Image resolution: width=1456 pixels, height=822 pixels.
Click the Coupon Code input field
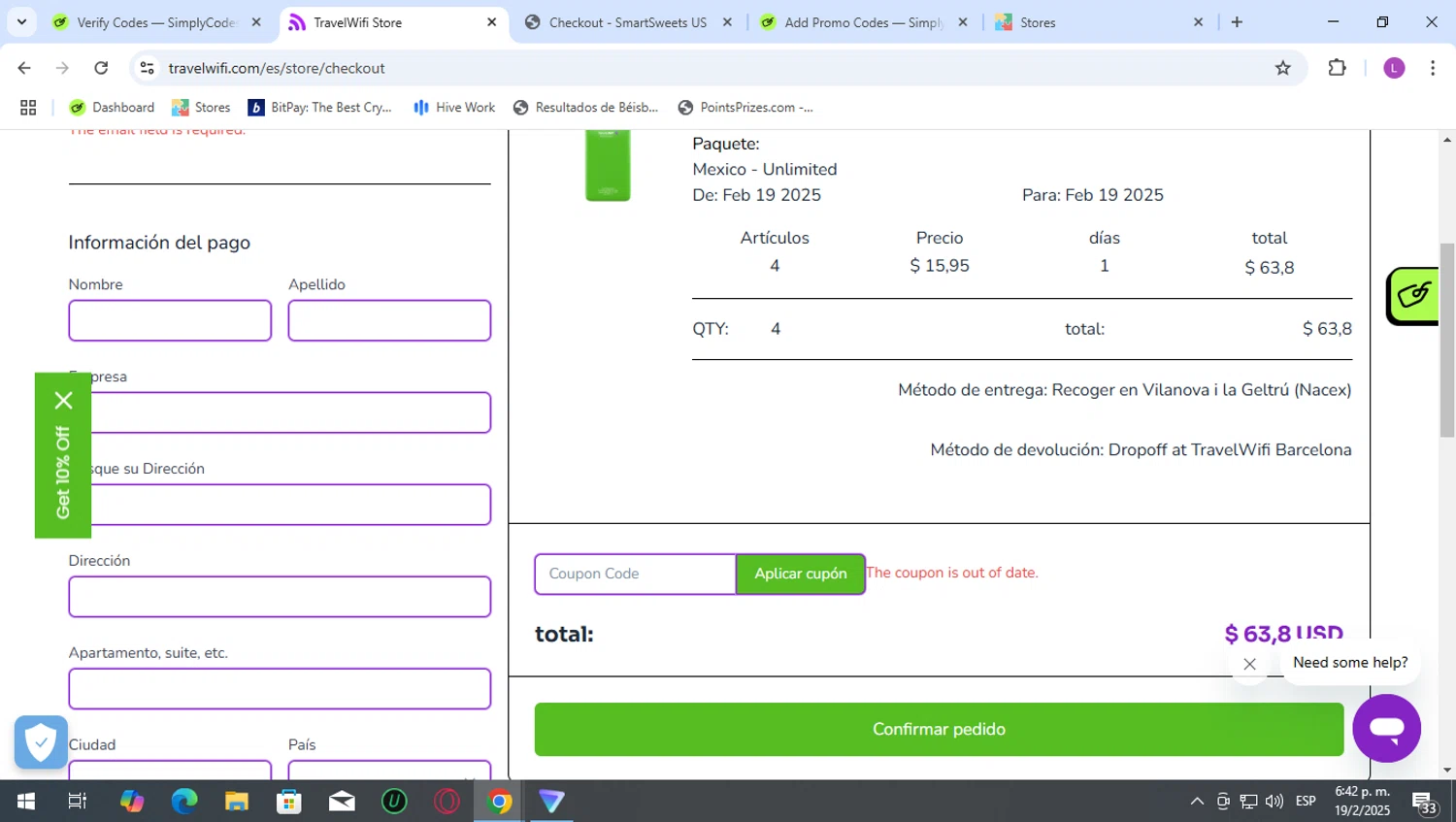(636, 574)
